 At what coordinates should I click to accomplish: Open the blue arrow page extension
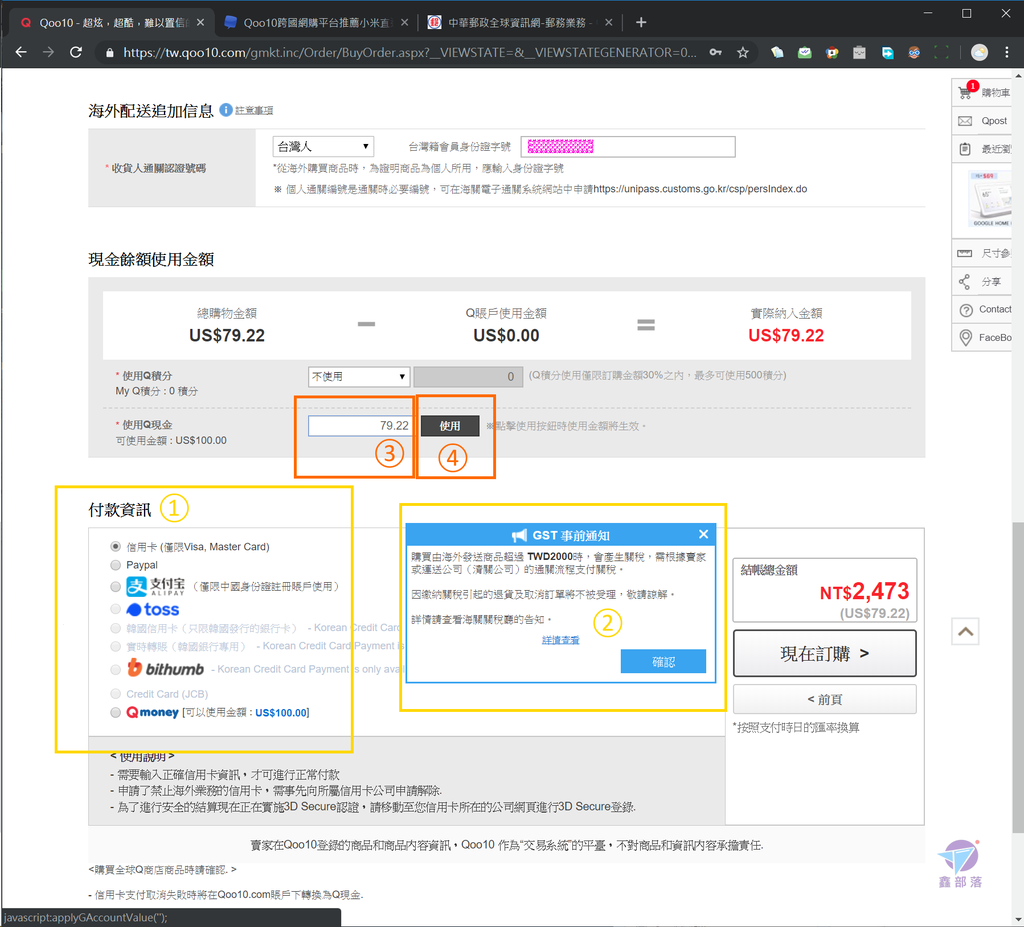(887, 52)
